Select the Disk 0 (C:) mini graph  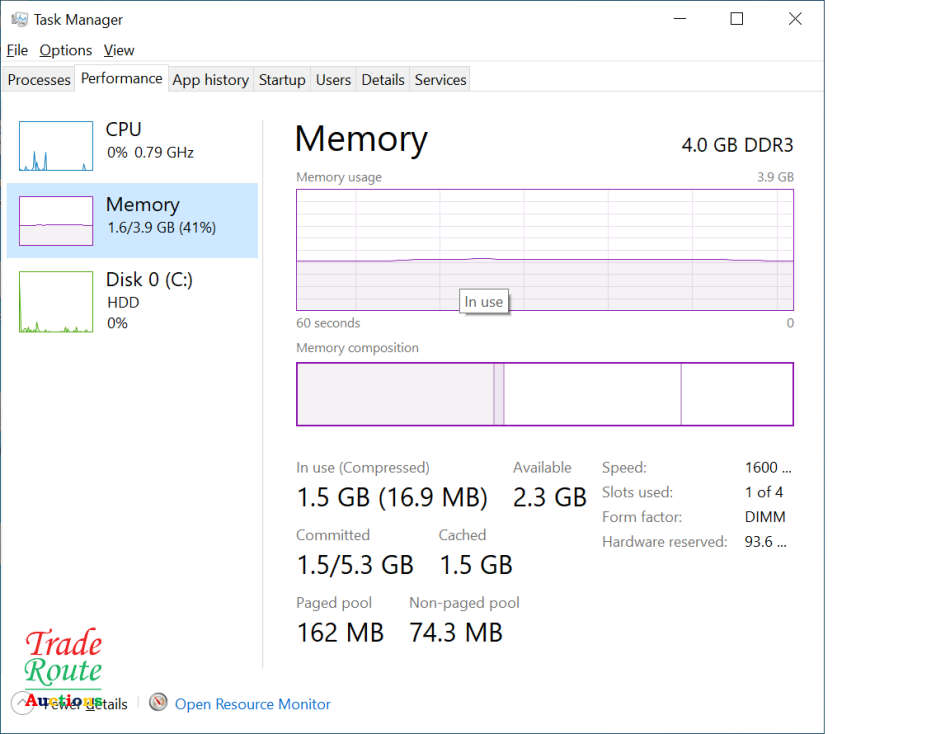[x=56, y=302]
